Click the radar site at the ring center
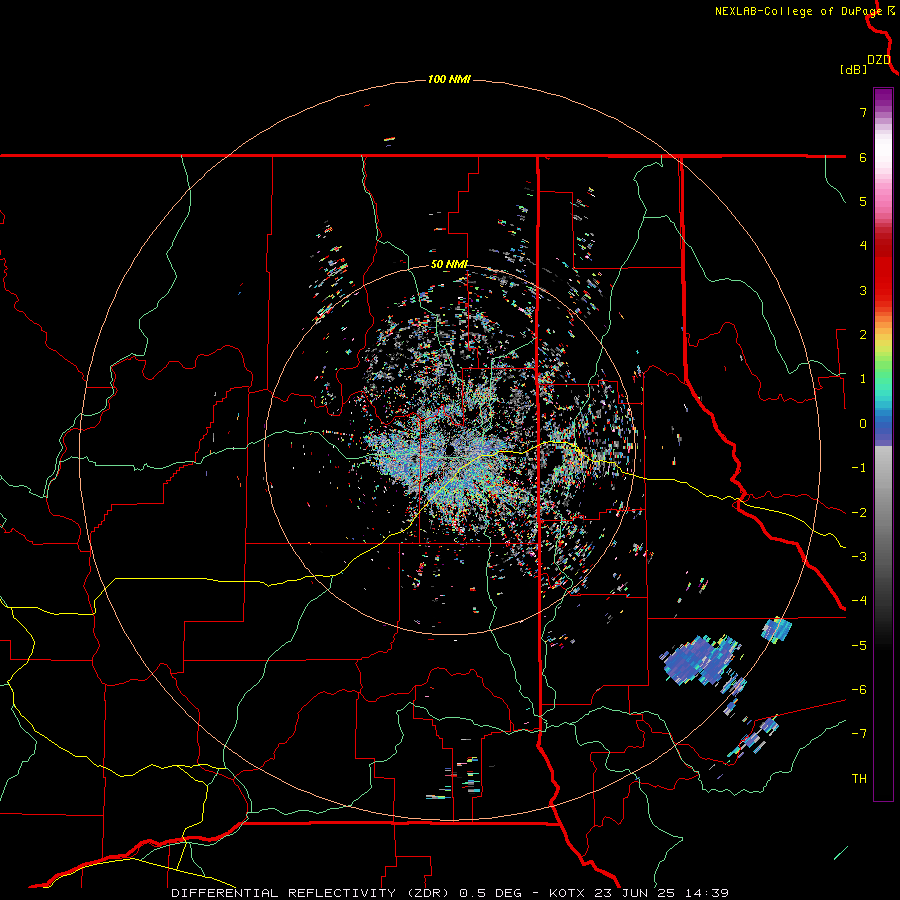 [450, 449]
